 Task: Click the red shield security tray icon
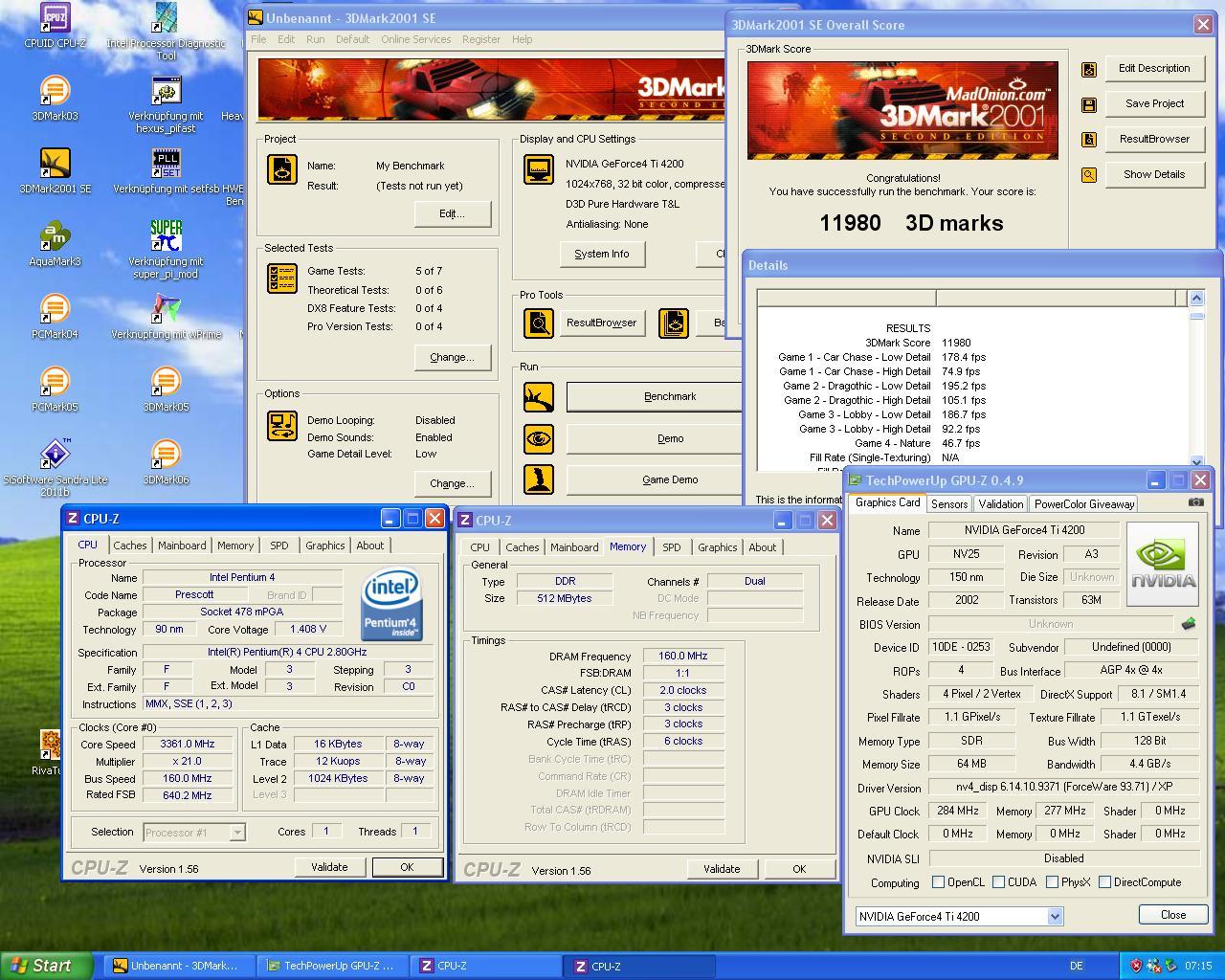[1136, 966]
